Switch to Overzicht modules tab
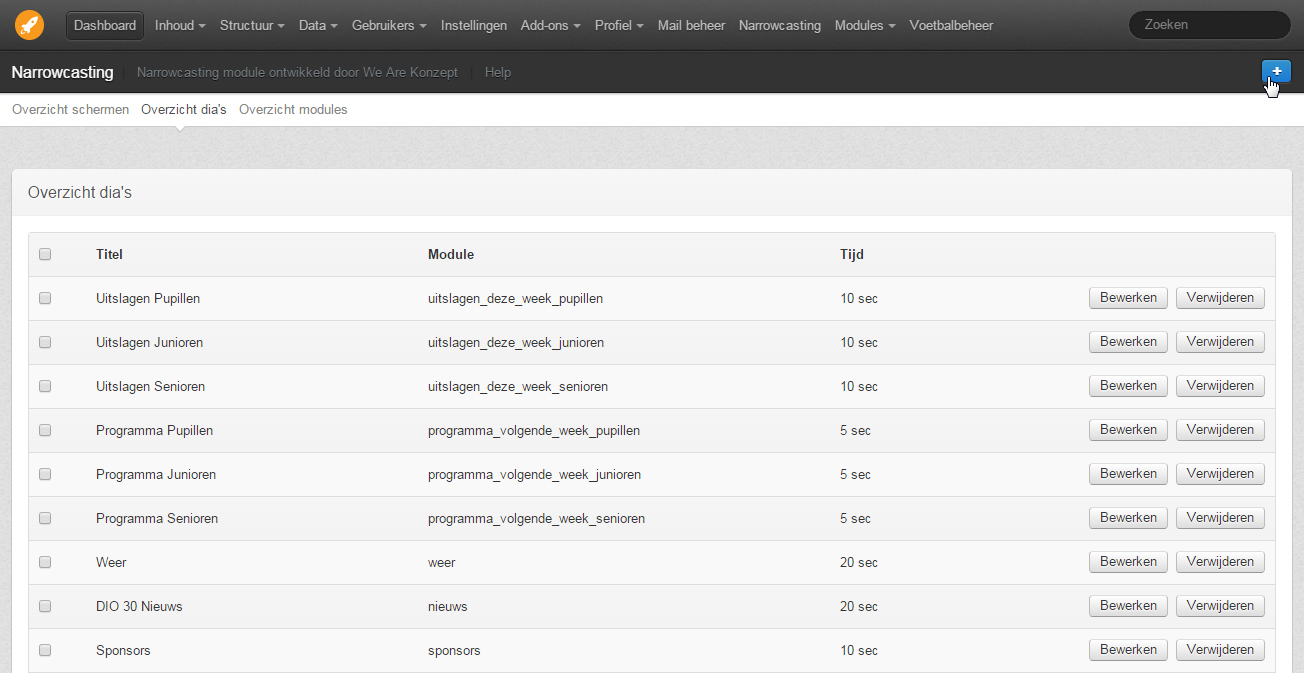The image size is (1304, 673). tap(293, 109)
